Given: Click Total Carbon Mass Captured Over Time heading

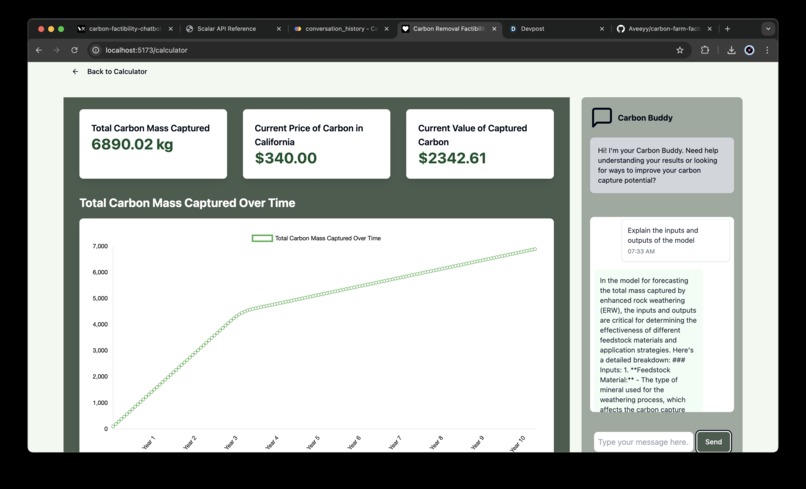Looking at the screenshot, I should point(187,203).
